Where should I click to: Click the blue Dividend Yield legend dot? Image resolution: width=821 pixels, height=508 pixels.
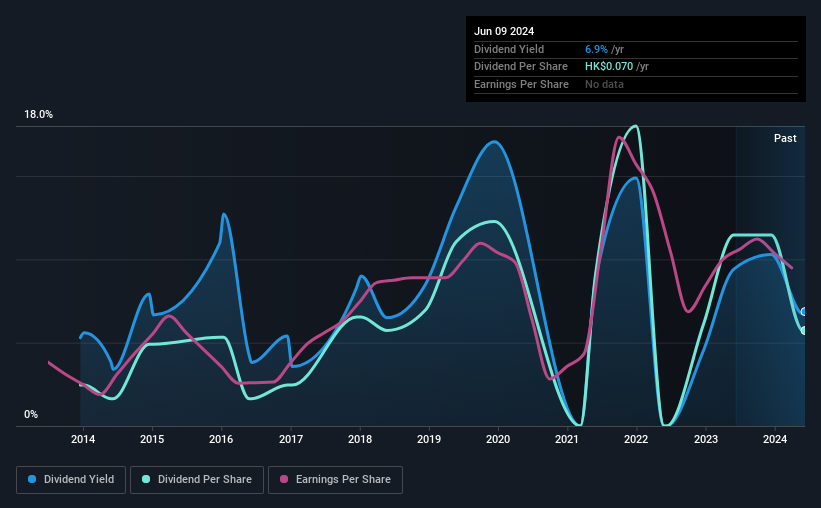coord(32,479)
